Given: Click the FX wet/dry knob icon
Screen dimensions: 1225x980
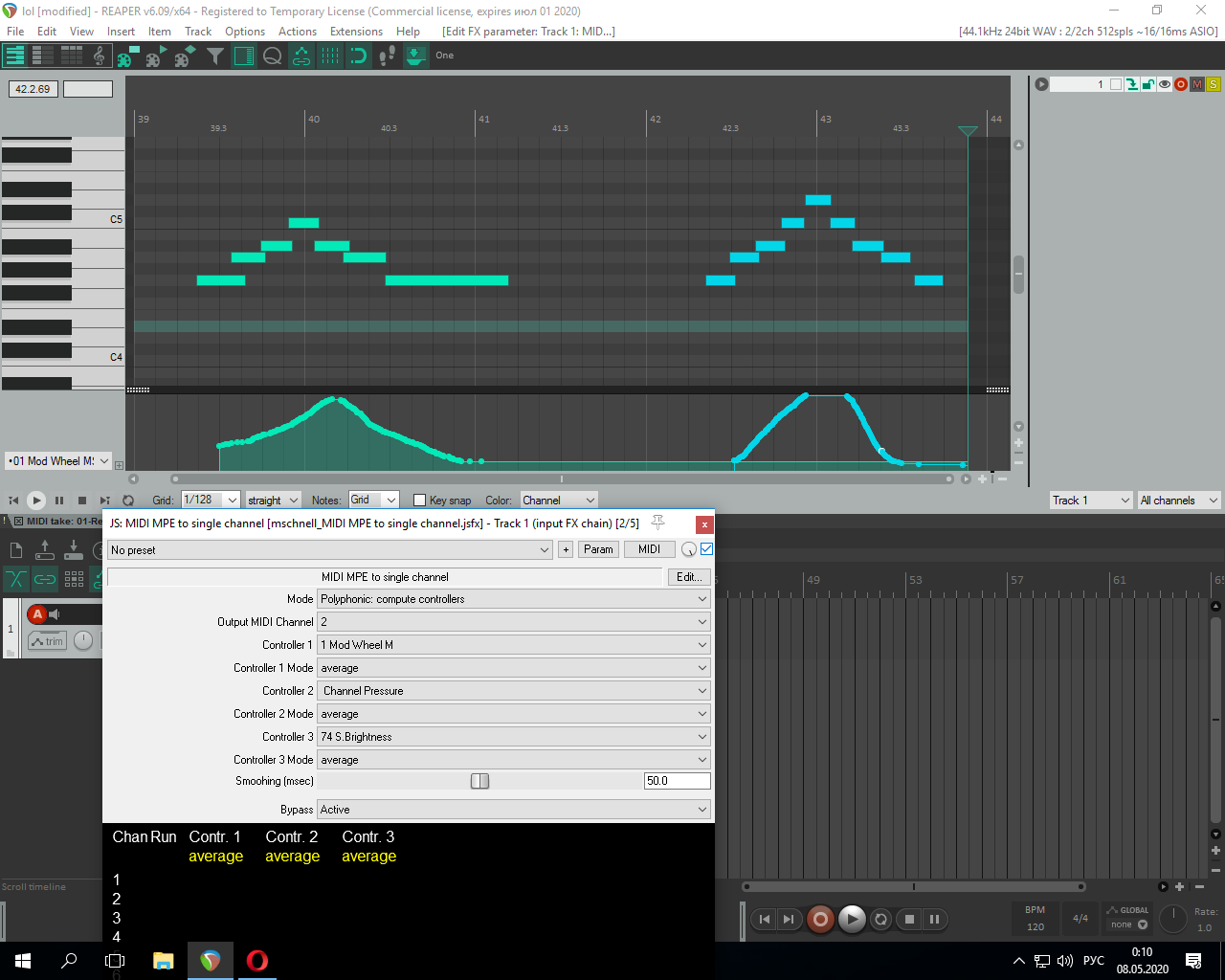Looking at the screenshot, I should 689,549.
